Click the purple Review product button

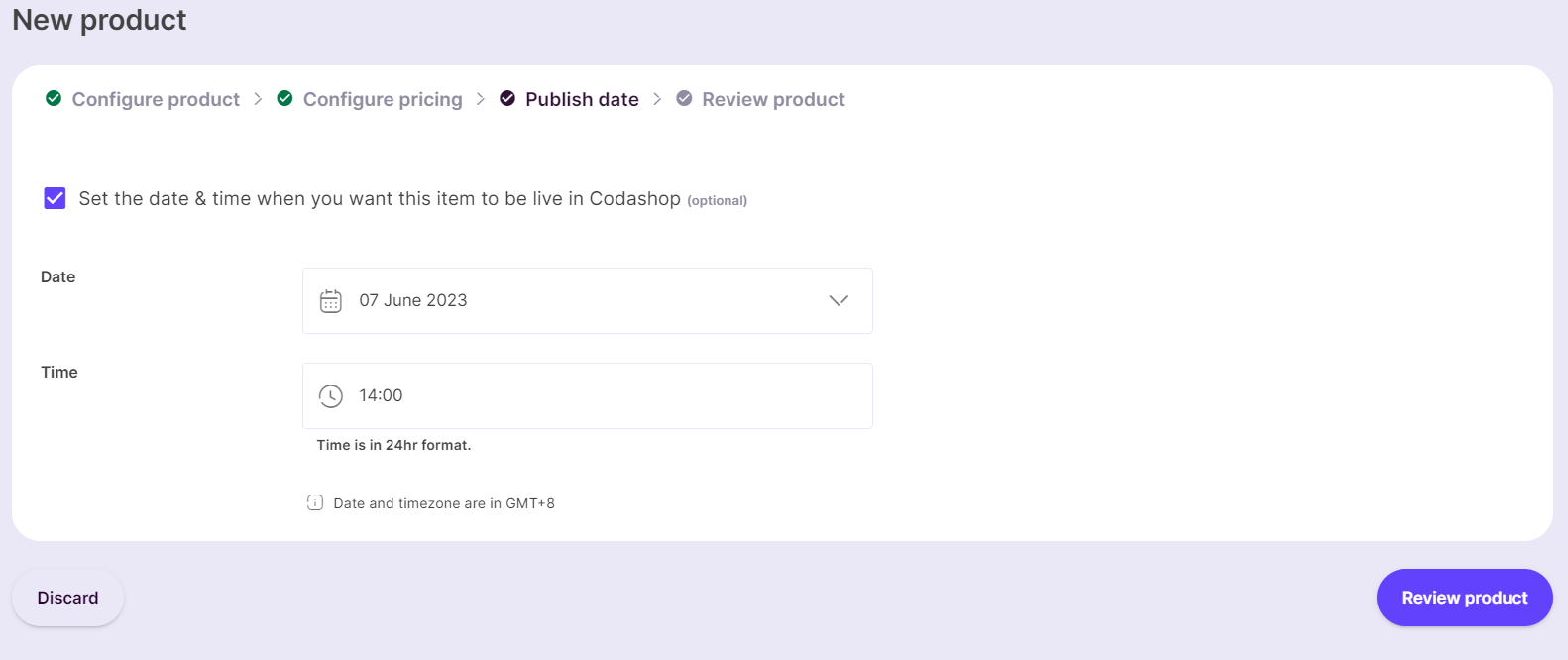(1465, 598)
